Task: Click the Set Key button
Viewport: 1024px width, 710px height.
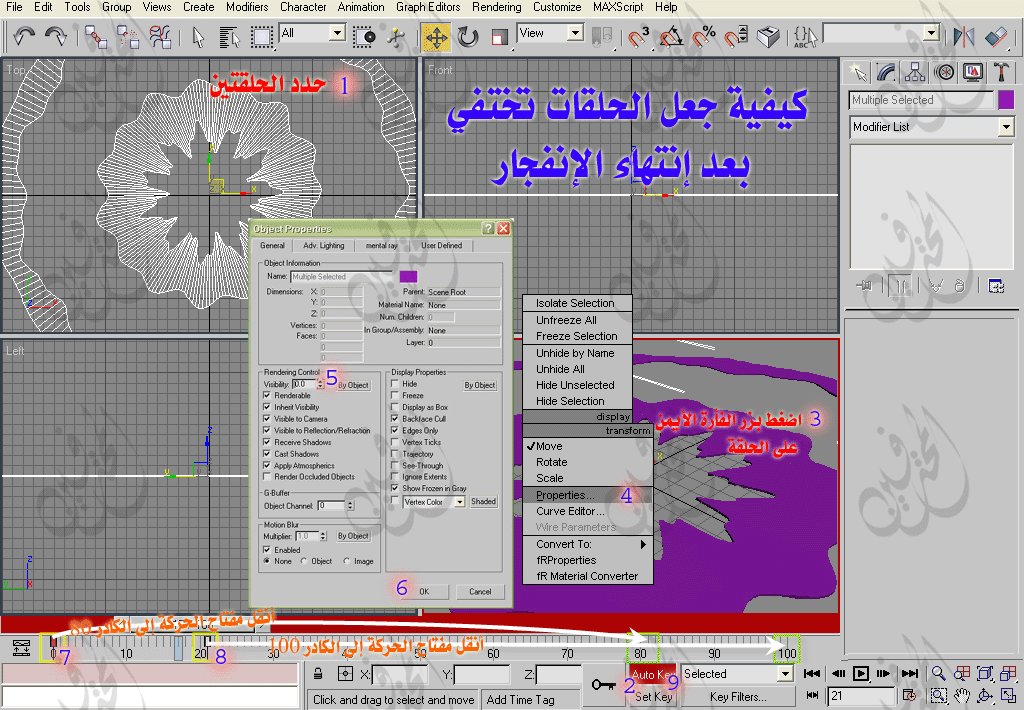Action: [x=652, y=697]
